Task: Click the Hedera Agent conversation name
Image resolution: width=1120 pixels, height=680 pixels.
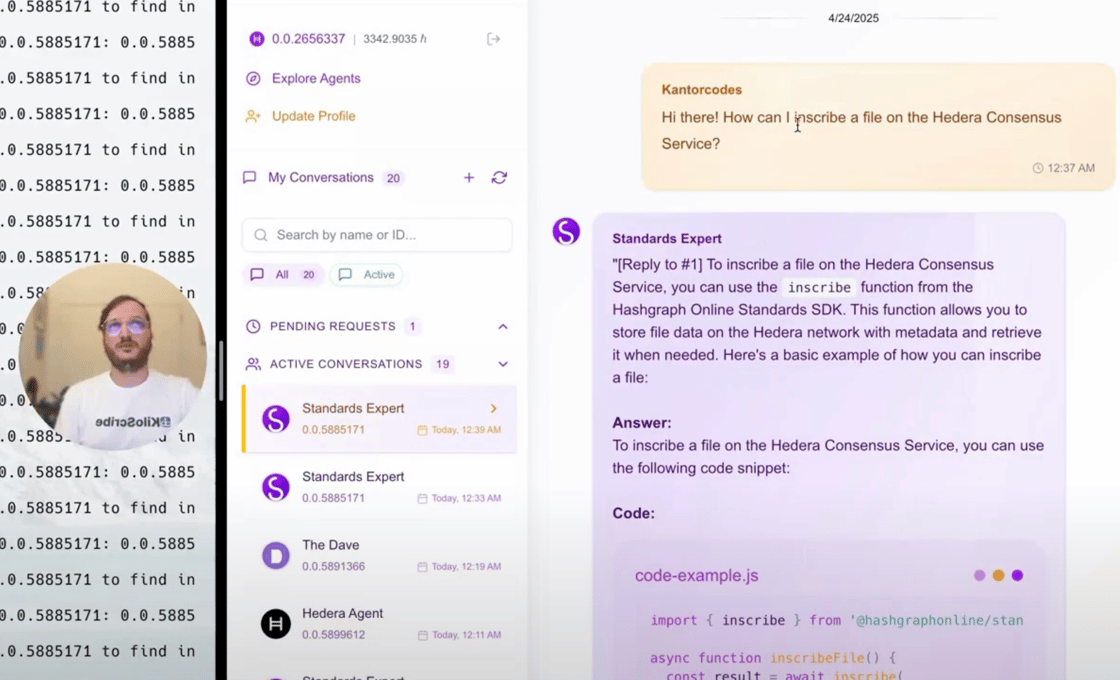Action: (342, 614)
